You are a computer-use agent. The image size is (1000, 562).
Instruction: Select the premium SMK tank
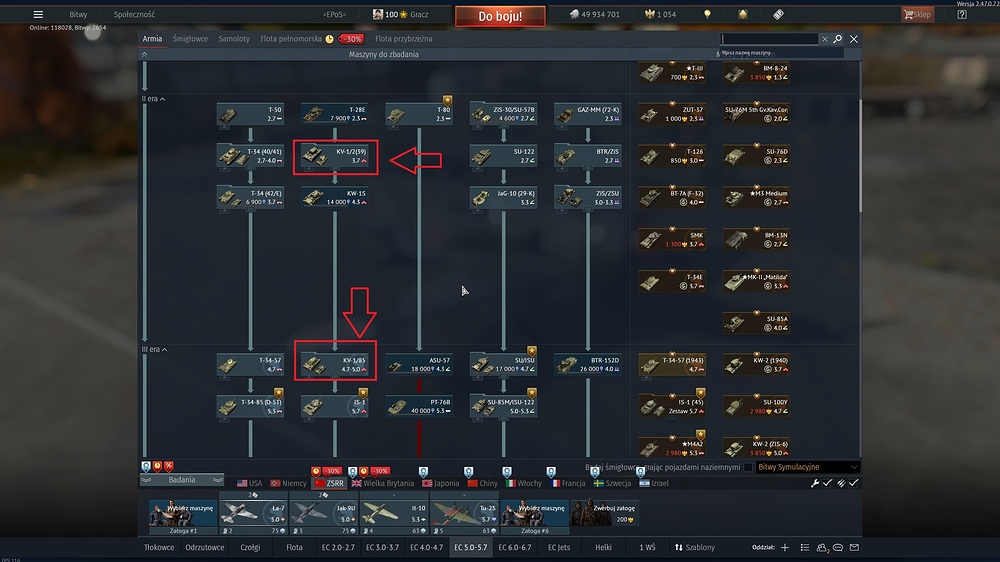click(x=672, y=239)
